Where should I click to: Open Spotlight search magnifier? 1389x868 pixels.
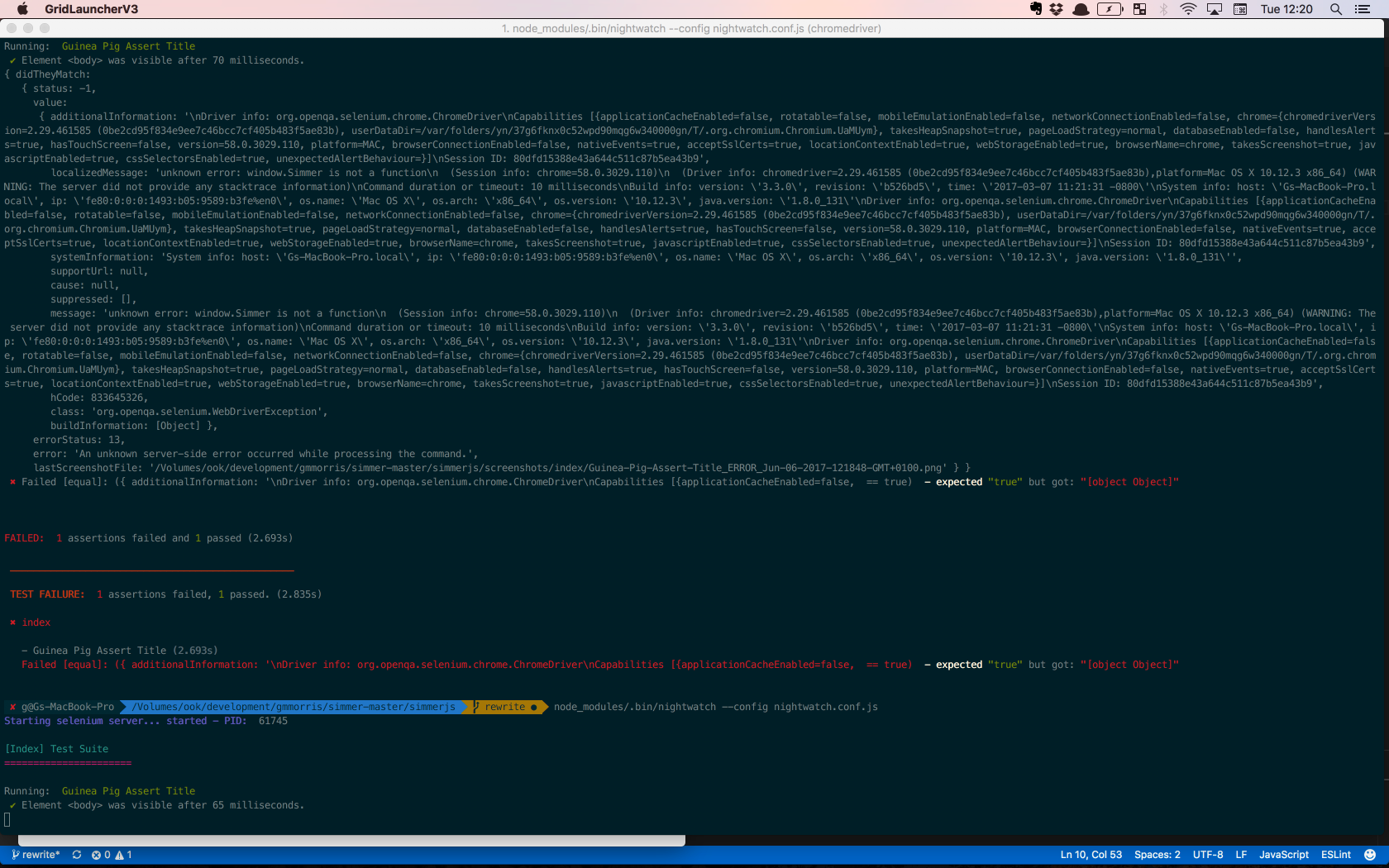pyautogui.click(x=1335, y=9)
